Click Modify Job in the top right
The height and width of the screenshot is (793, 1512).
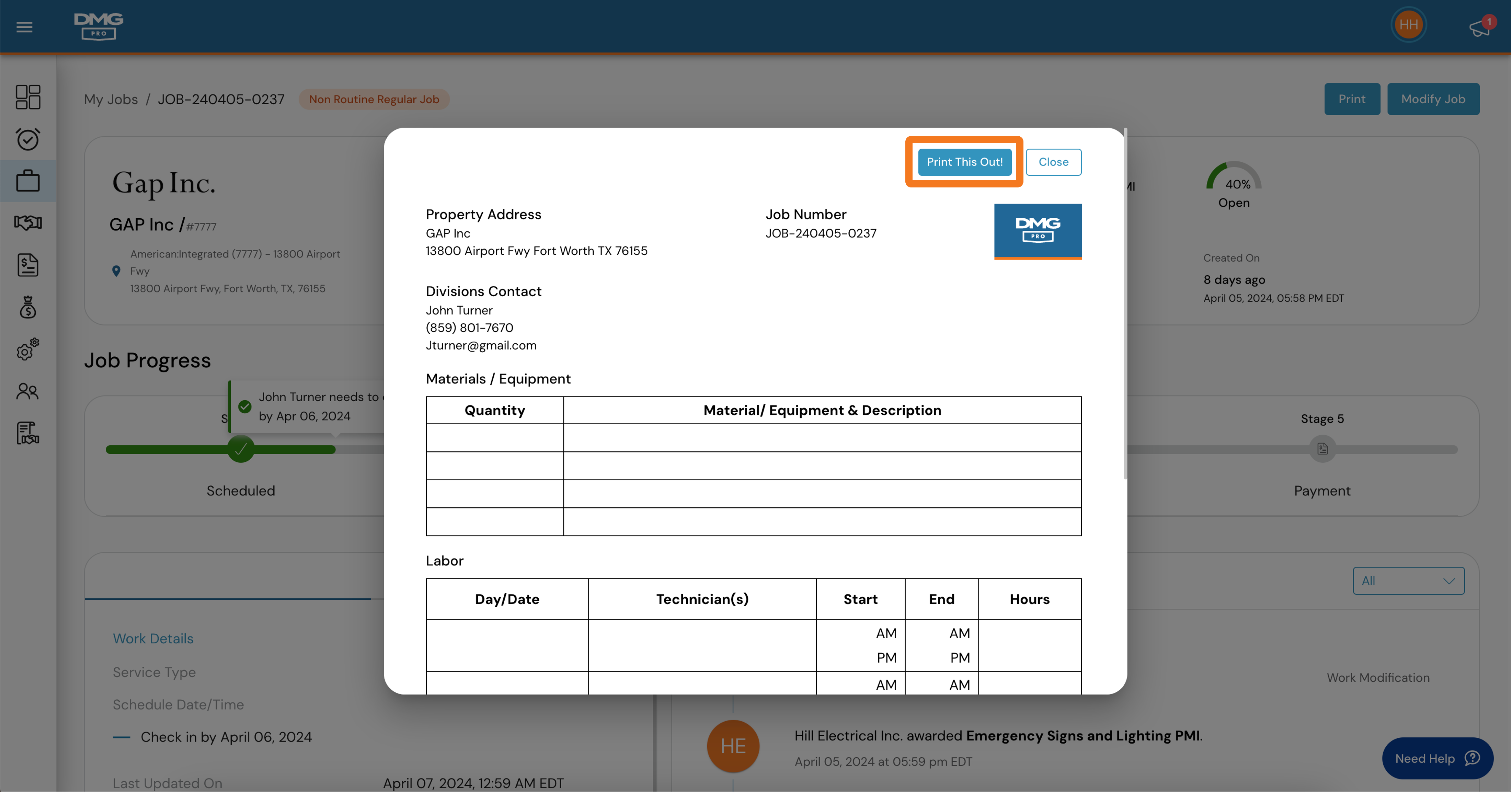(x=1433, y=99)
